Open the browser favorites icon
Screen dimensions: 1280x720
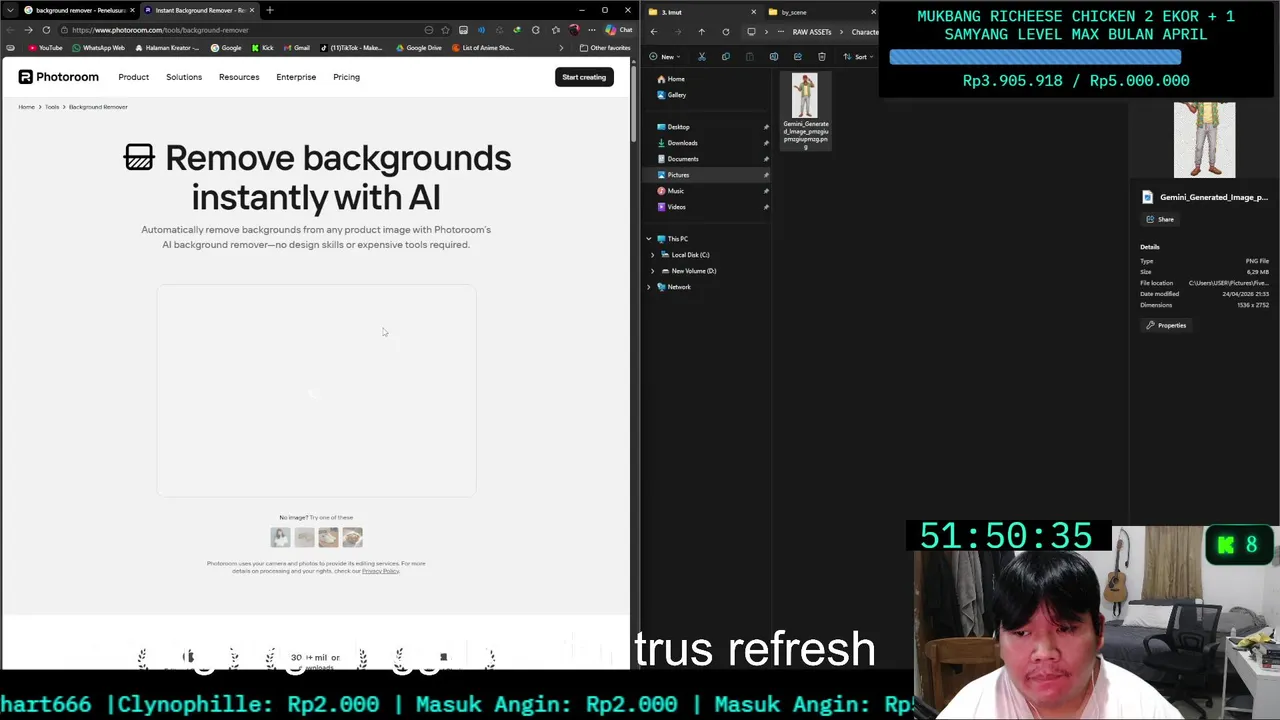click(555, 30)
